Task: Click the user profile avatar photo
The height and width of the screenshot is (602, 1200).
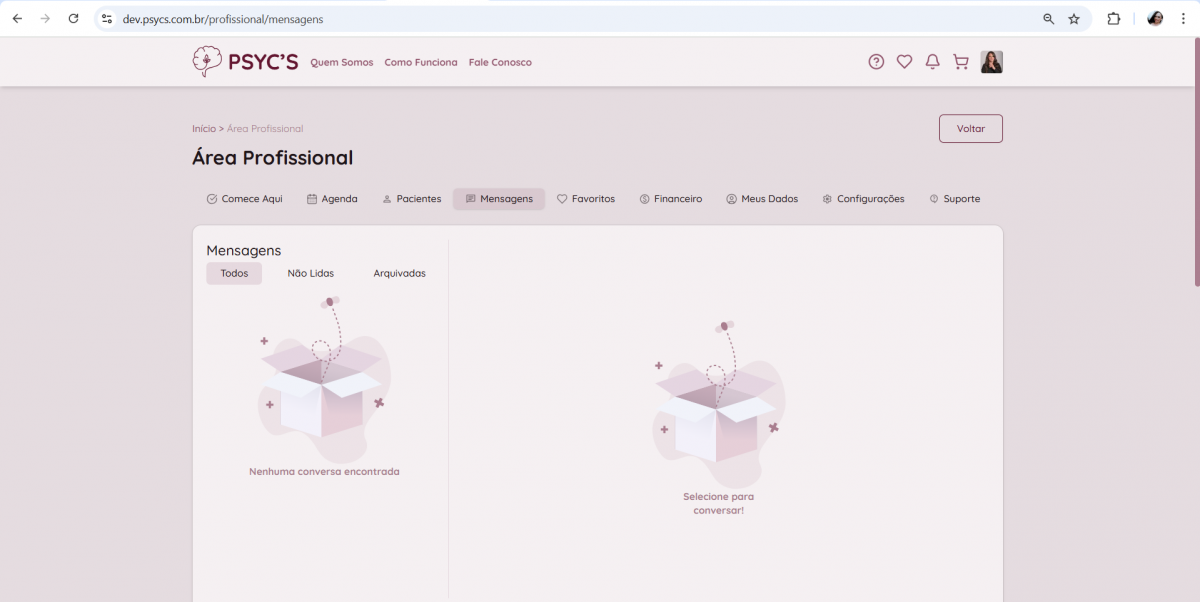Action: coord(991,62)
